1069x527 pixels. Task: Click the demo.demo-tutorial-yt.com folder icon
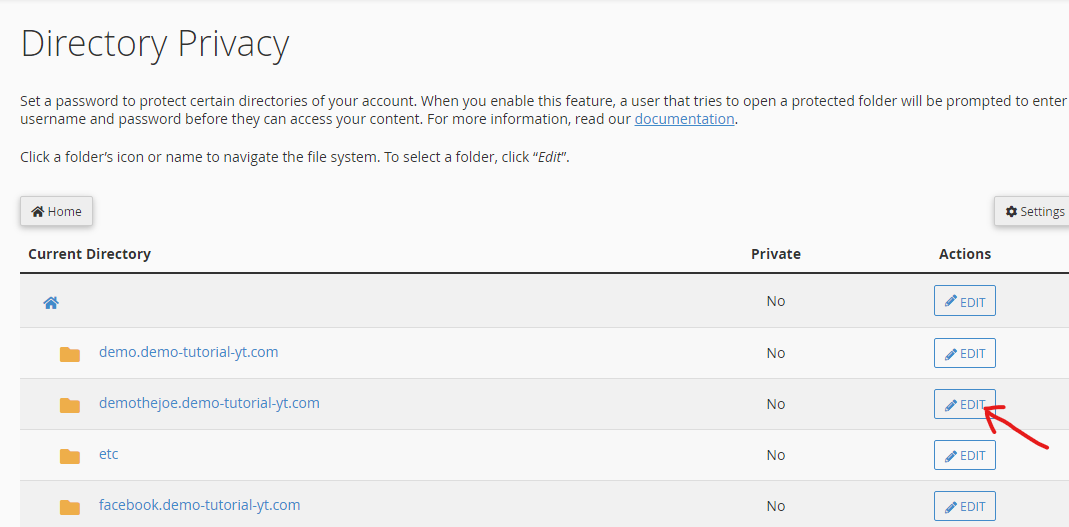coord(70,354)
